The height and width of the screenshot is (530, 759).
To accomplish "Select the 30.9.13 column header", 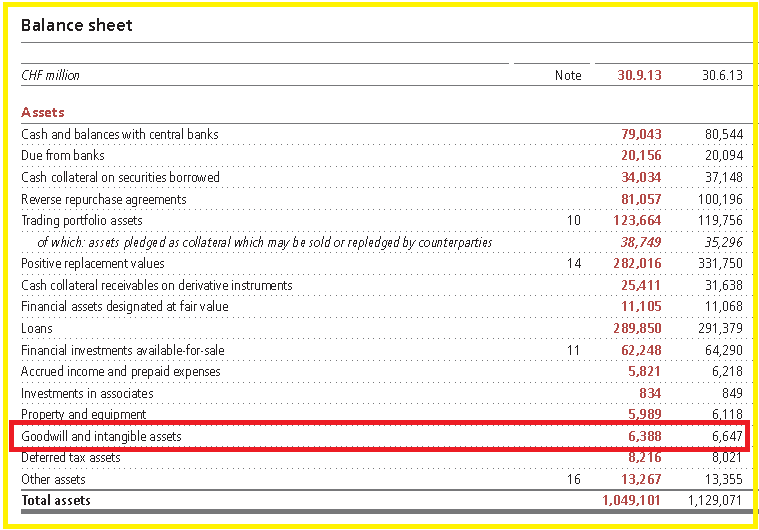I will pyautogui.click(x=639, y=75).
